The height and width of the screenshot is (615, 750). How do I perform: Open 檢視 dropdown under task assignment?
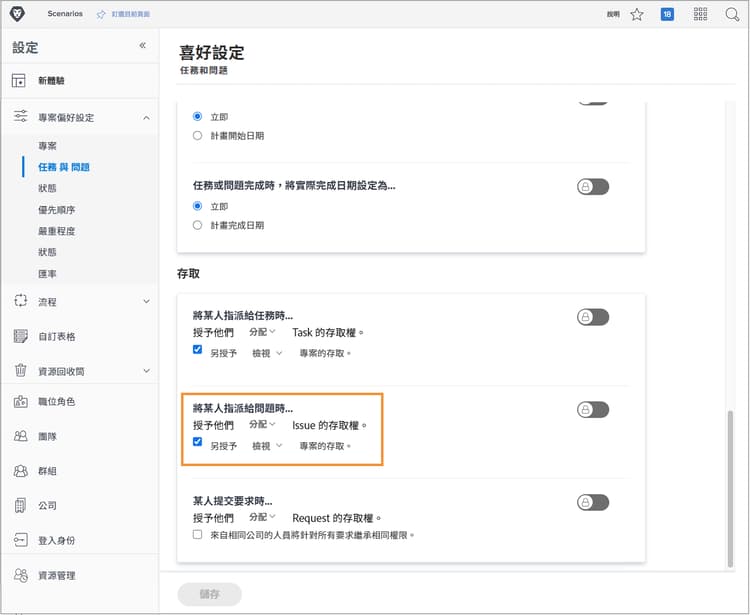point(267,353)
